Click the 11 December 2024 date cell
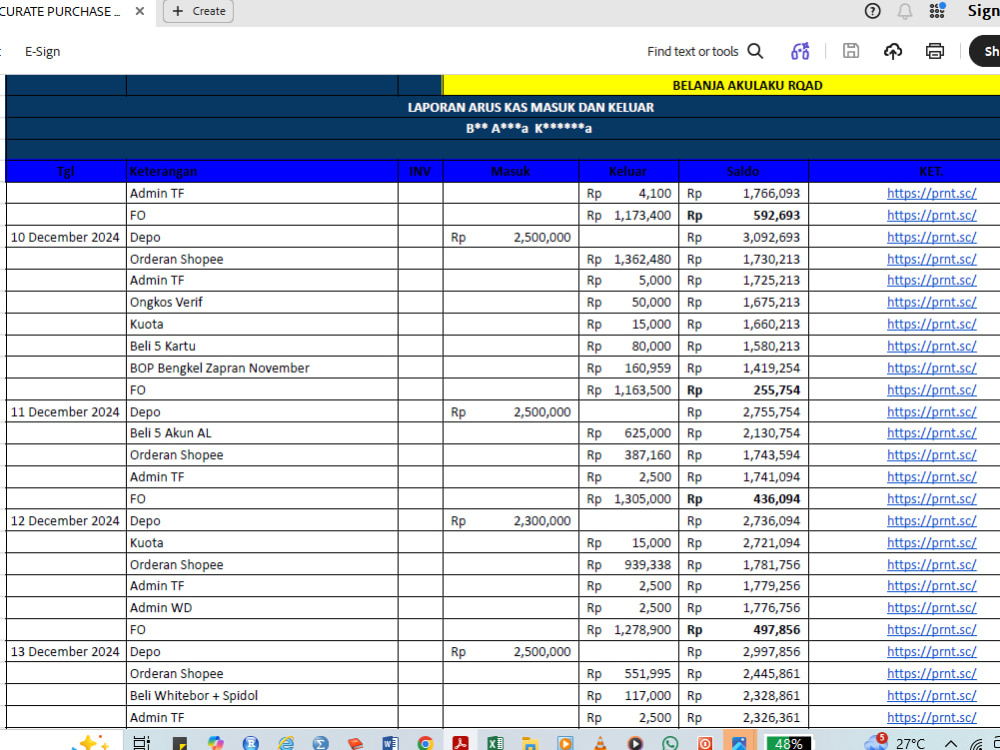Screen dimensions: 1000x750 65,412
